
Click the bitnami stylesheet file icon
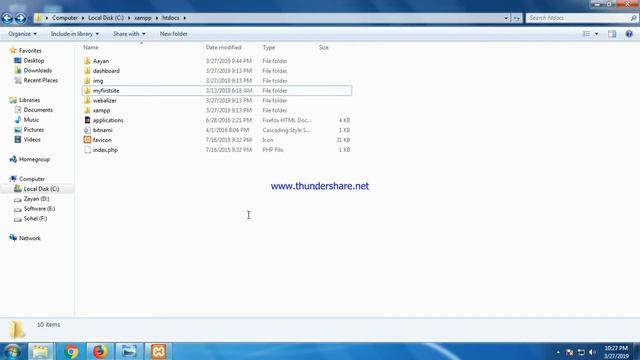click(x=87, y=130)
